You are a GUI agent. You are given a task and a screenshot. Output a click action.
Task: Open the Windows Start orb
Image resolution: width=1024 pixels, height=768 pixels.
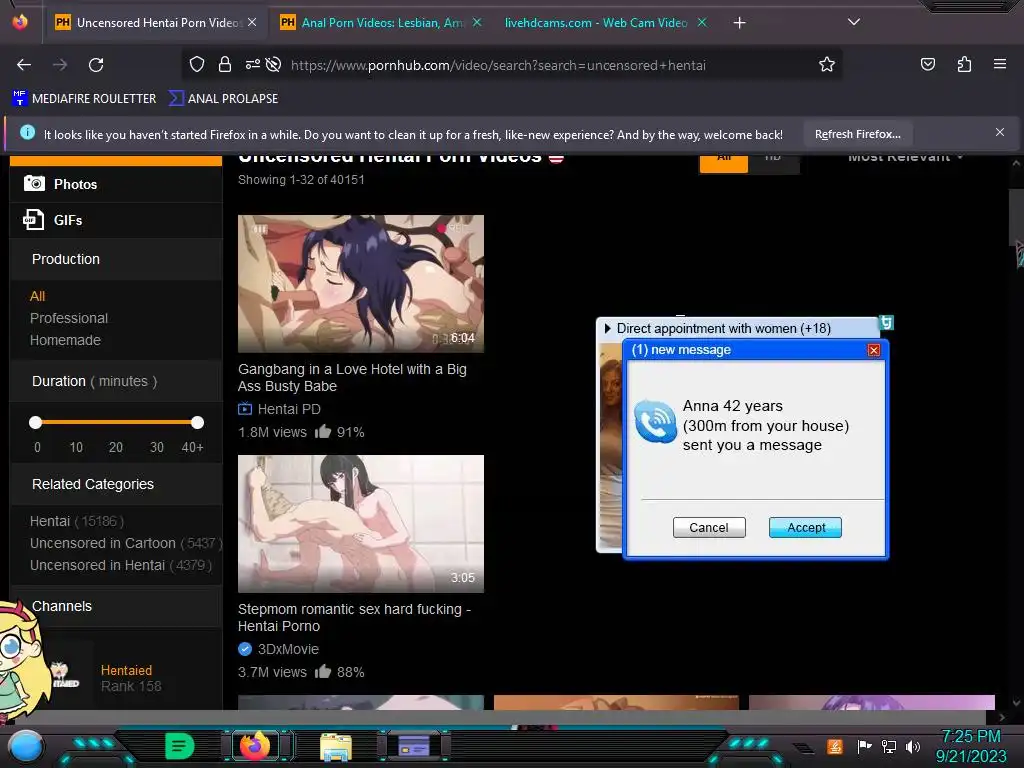[26, 746]
